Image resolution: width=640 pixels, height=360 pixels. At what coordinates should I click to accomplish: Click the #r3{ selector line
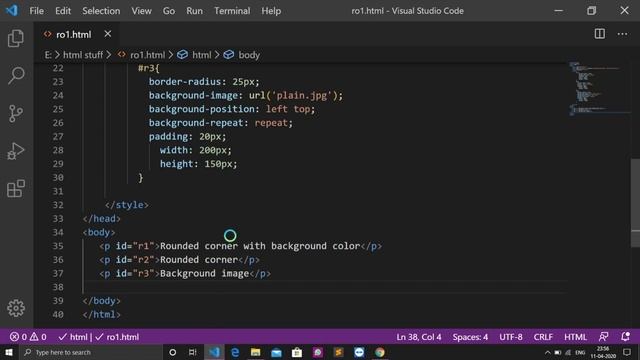click(x=149, y=68)
